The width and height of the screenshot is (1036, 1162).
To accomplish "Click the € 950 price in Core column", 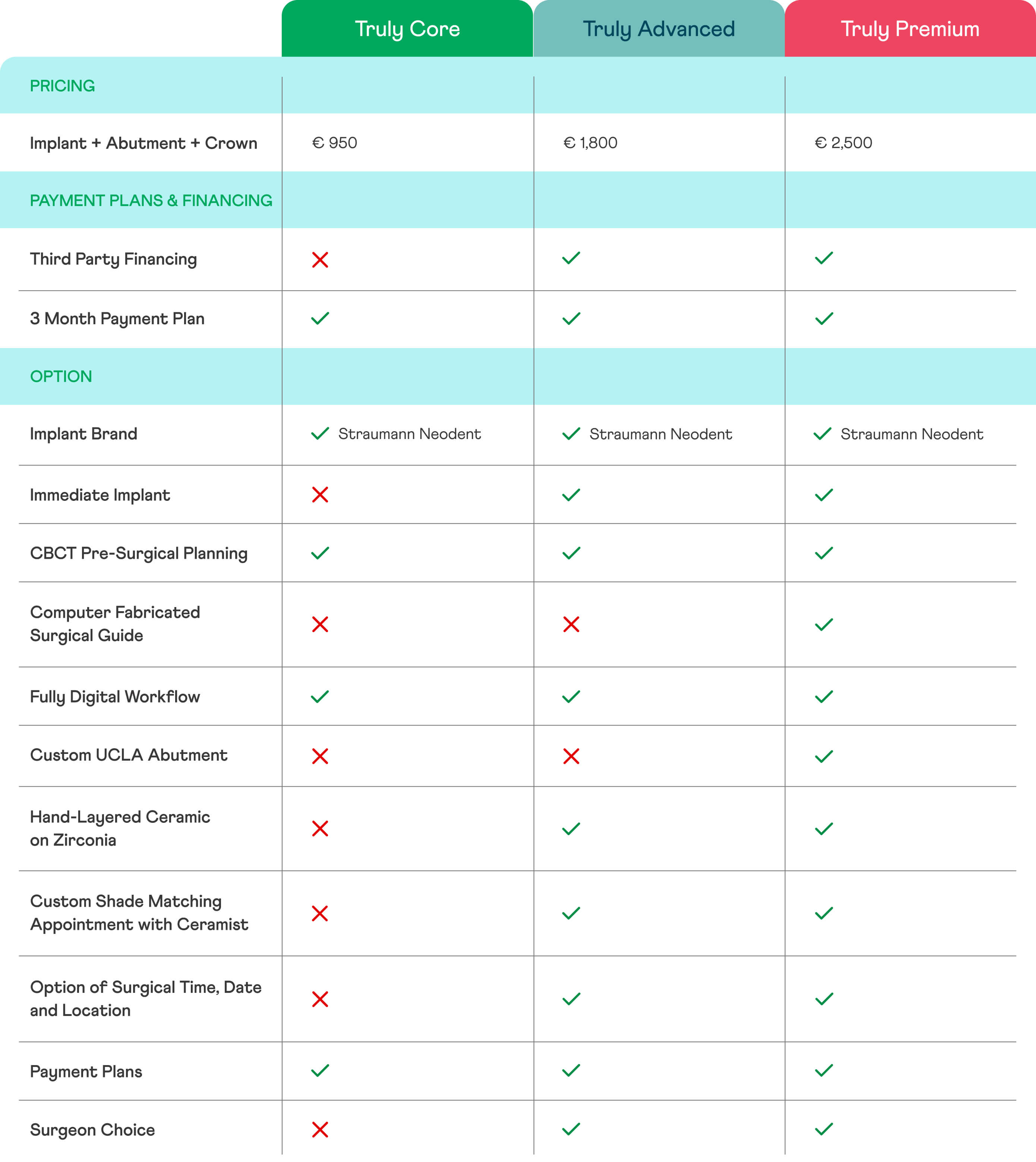I will pos(335,143).
